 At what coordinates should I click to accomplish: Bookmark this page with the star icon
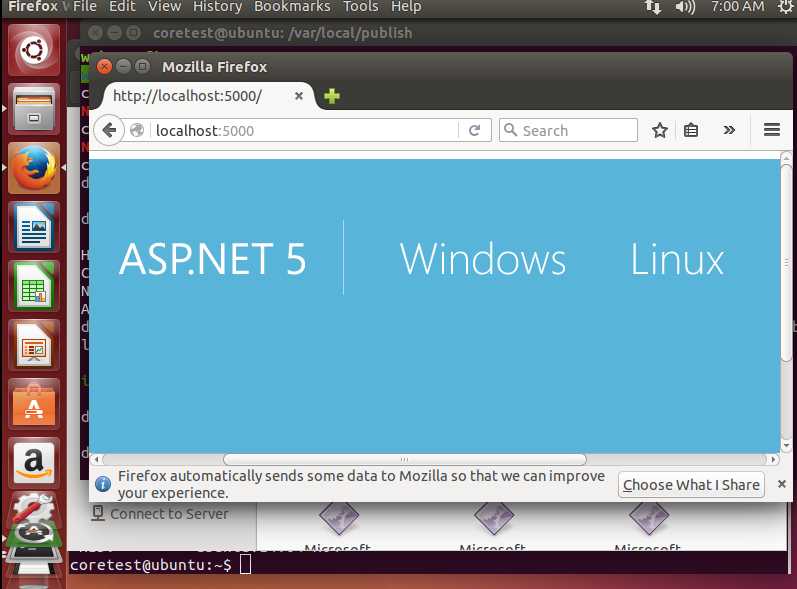(660, 131)
